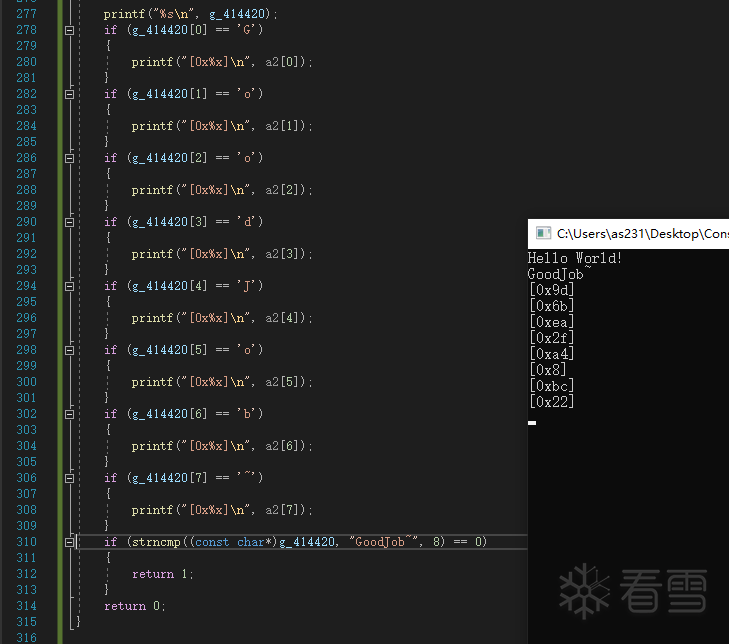Collapse the if block at line 298

click(x=69, y=351)
